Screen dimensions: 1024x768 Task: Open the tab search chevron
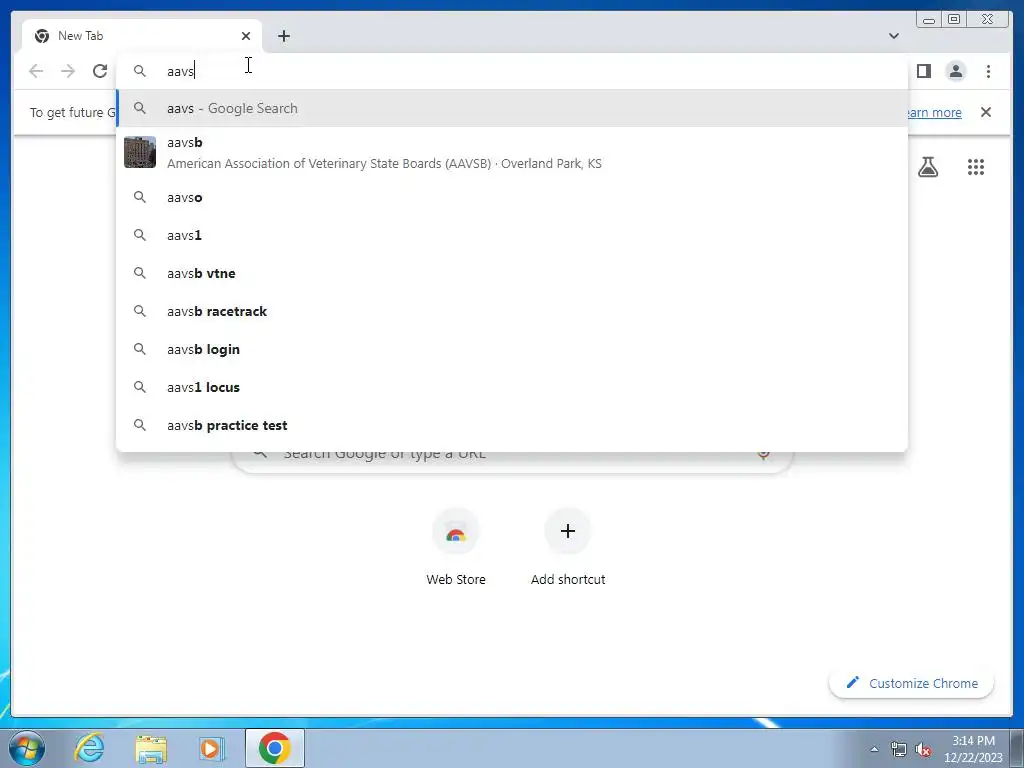(x=893, y=36)
